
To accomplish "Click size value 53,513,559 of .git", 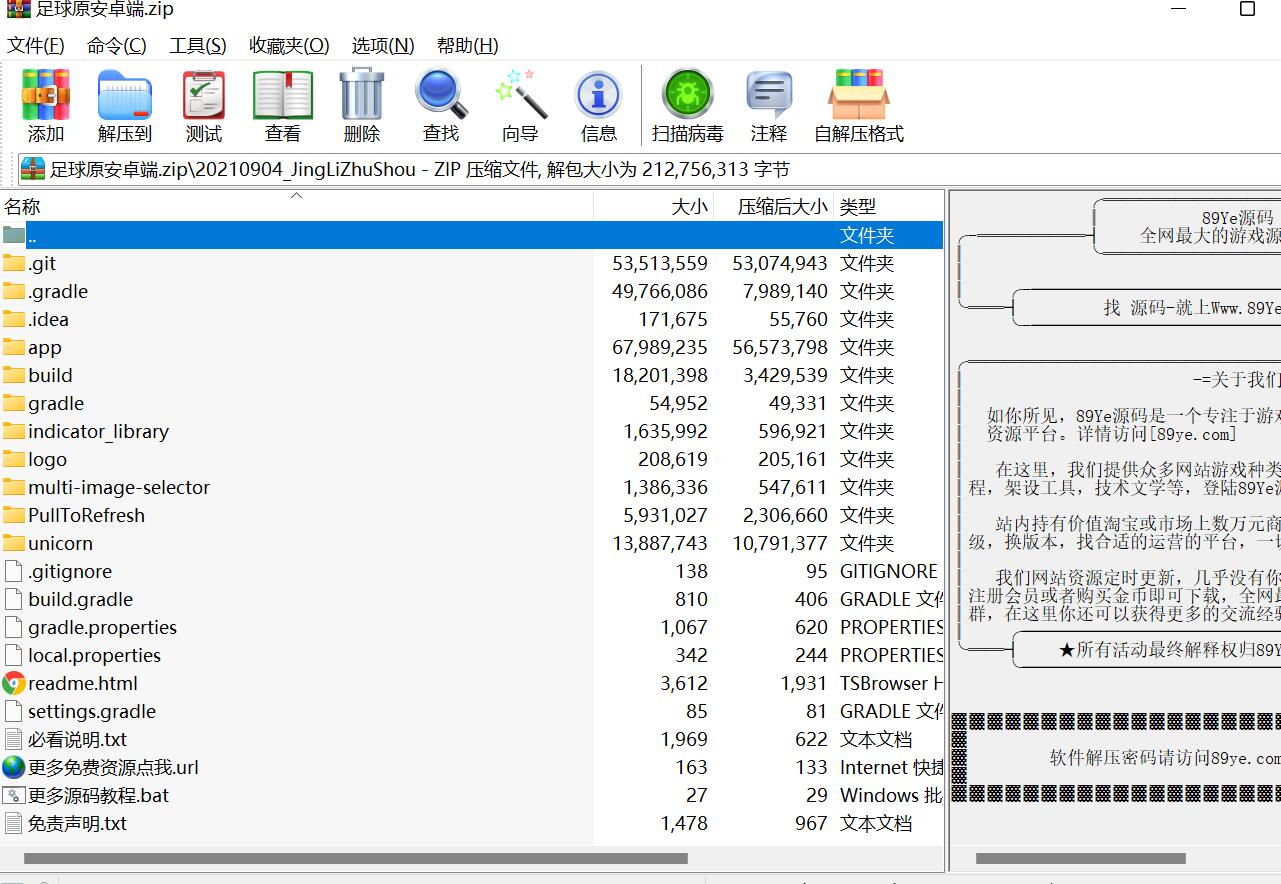I will pyautogui.click(x=660, y=263).
